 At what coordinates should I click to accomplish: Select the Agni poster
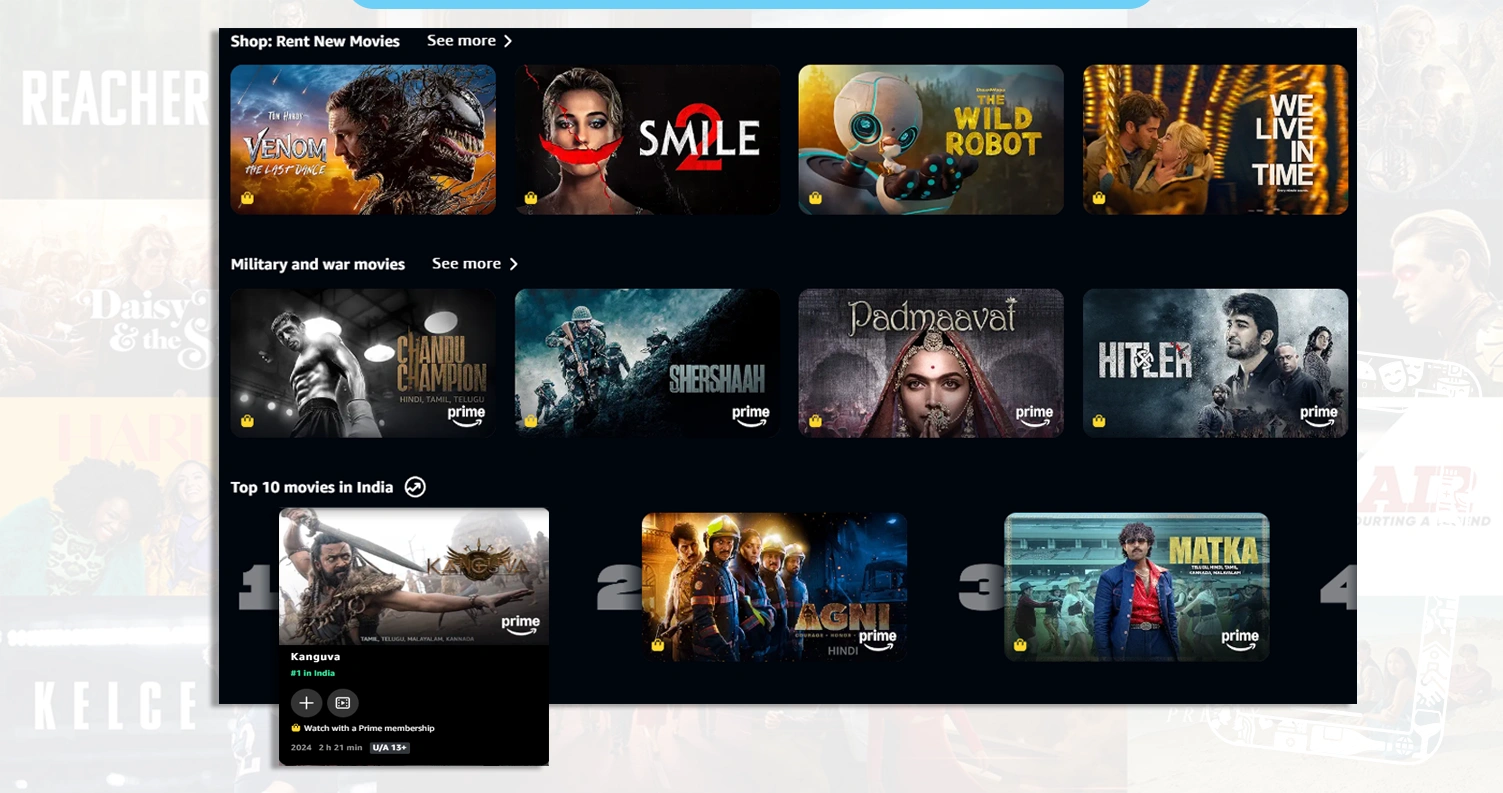775,586
